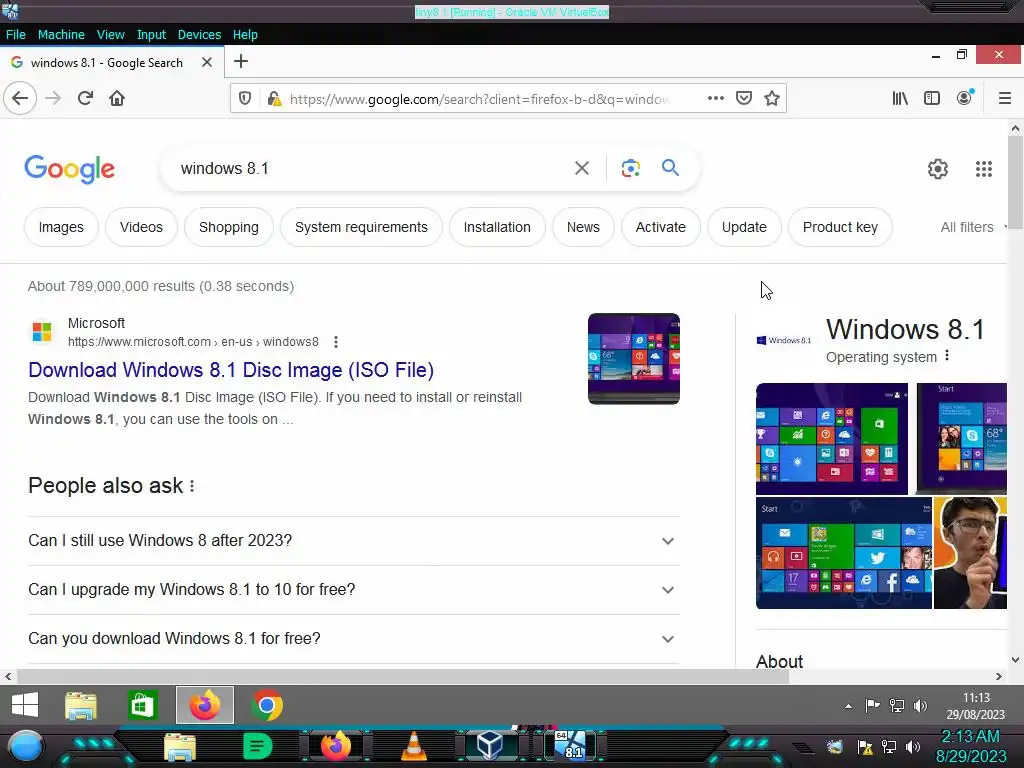Apply the Product key filter chip
The width and height of the screenshot is (1024, 768).
840,227
